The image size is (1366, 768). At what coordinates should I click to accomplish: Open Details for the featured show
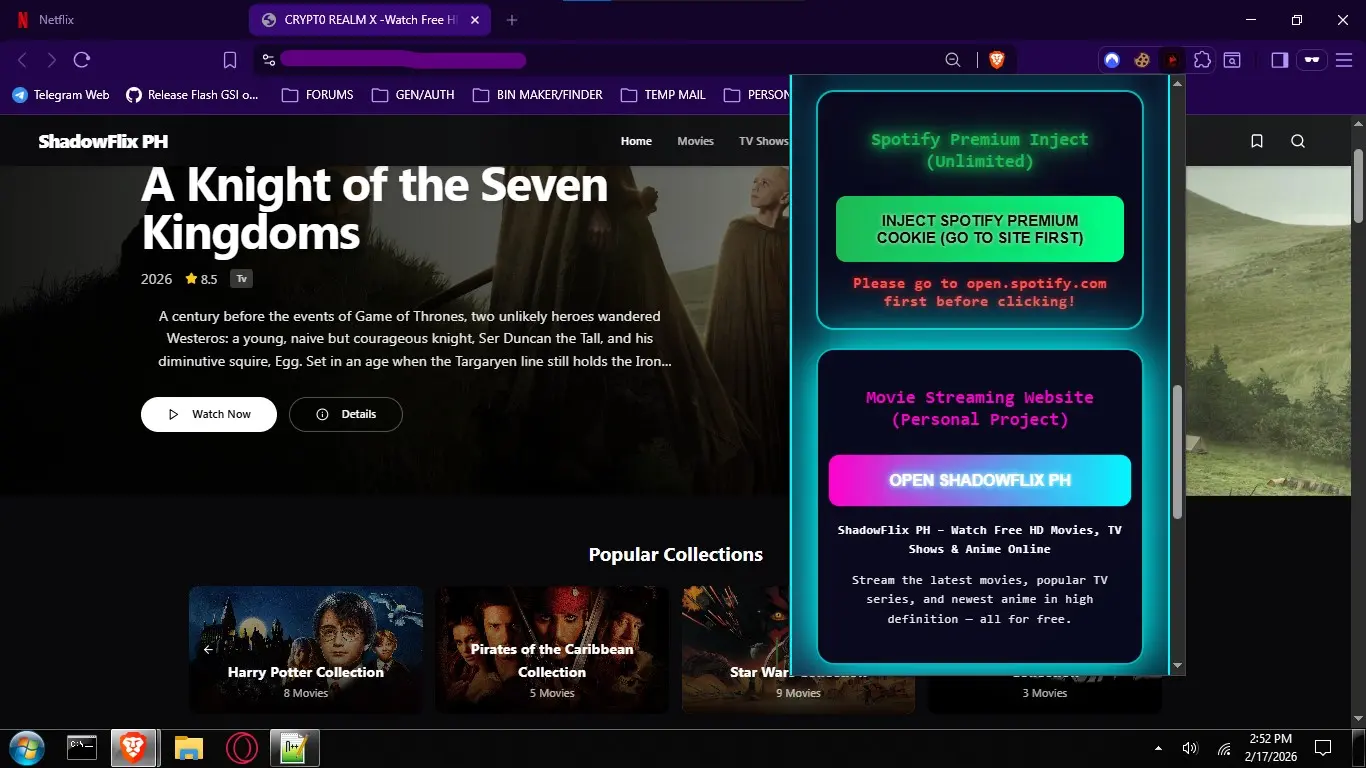[346, 414]
